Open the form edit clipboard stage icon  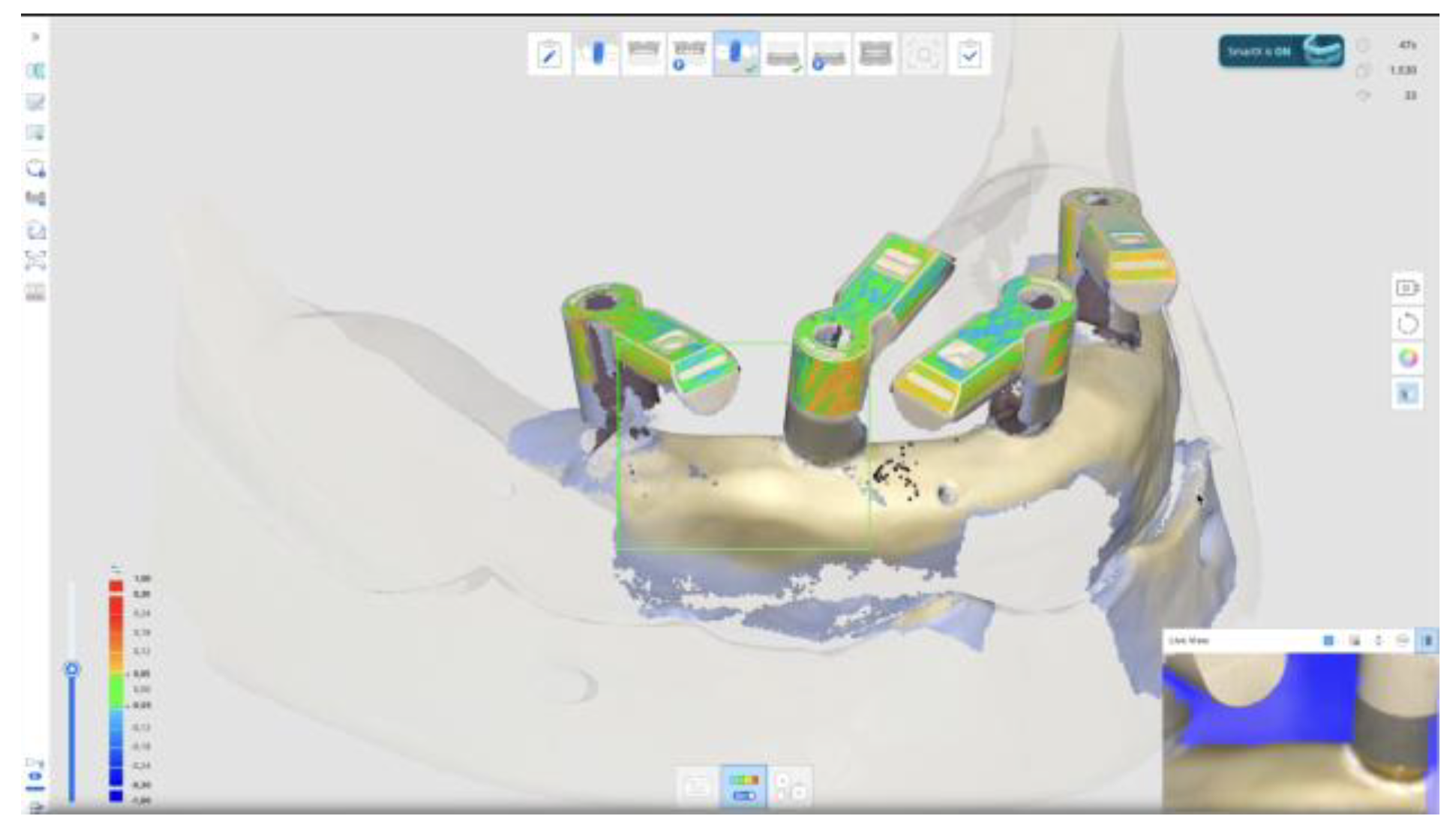click(549, 54)
